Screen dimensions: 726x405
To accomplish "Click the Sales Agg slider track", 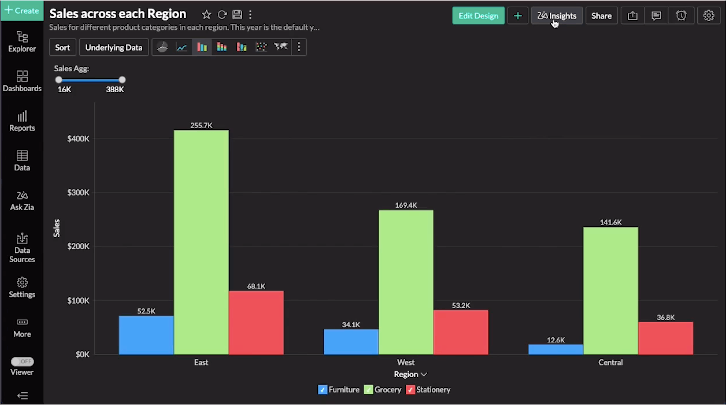I will [x=90, y=80].
